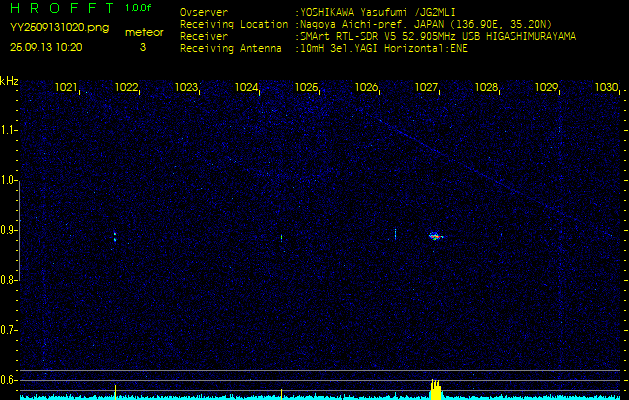Screen dimensions: 629x400
Task: Click the 0.9 frequency axis label
Action: 9,229
